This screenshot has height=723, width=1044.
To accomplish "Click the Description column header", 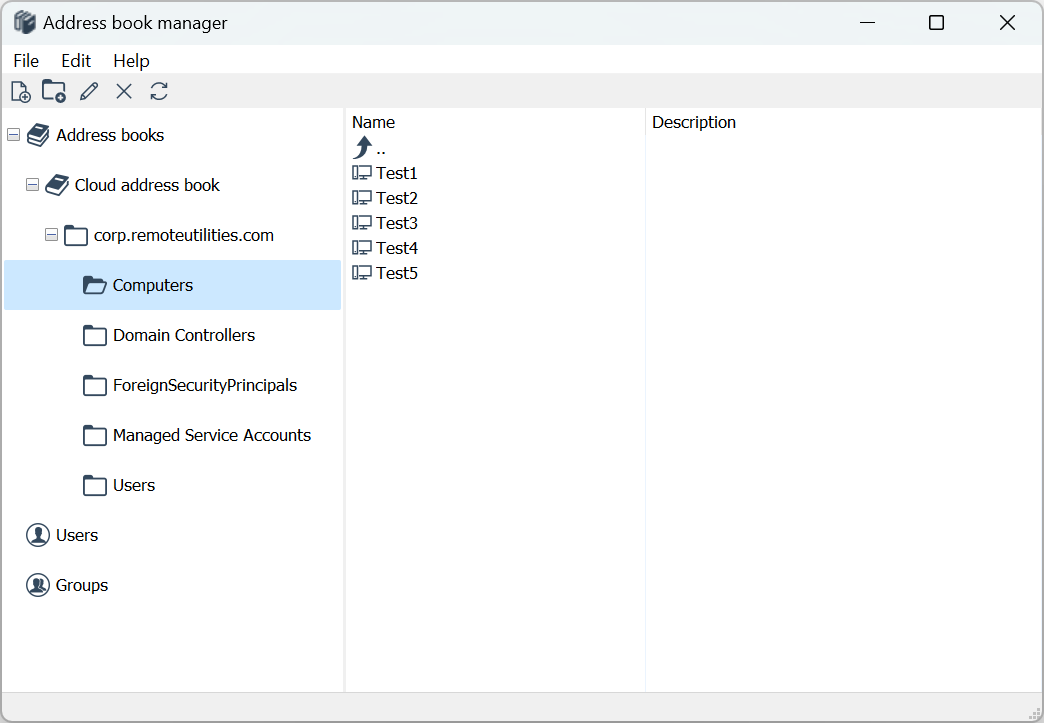I will point(694,122).
